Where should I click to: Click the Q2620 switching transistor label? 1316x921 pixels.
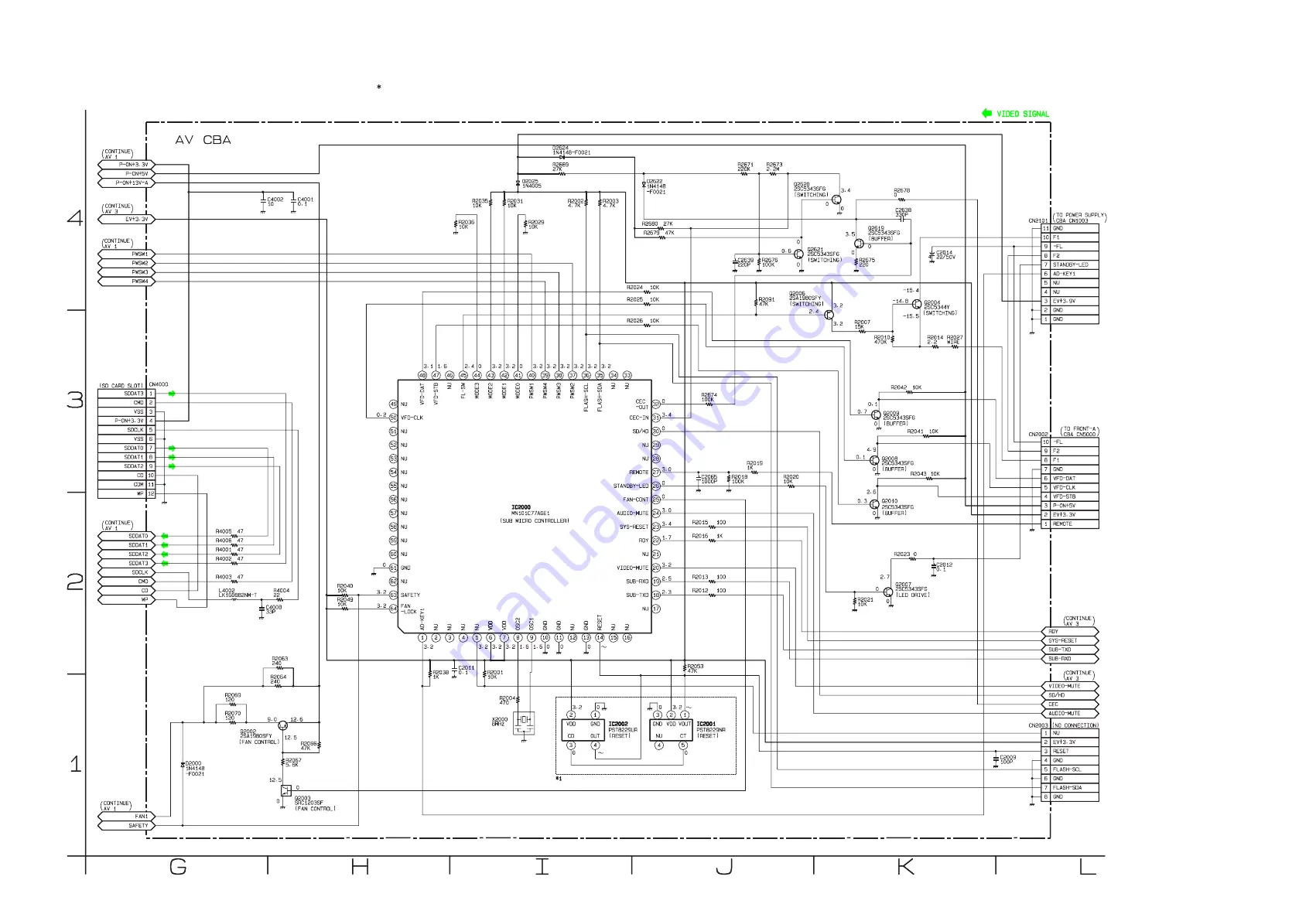810,189
